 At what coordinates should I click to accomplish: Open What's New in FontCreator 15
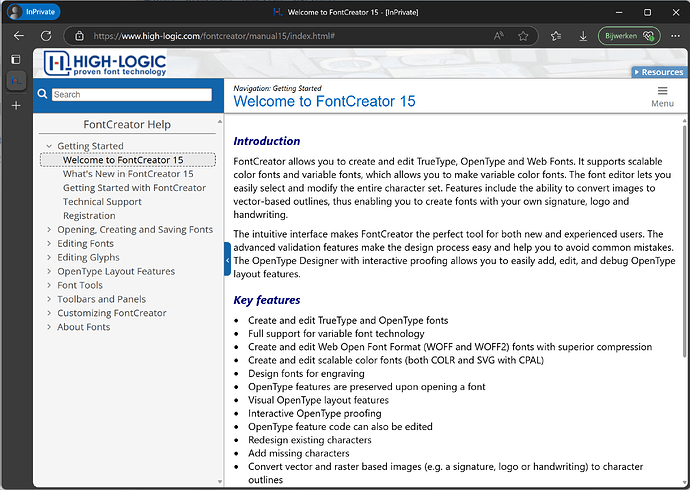pos(128,174)
